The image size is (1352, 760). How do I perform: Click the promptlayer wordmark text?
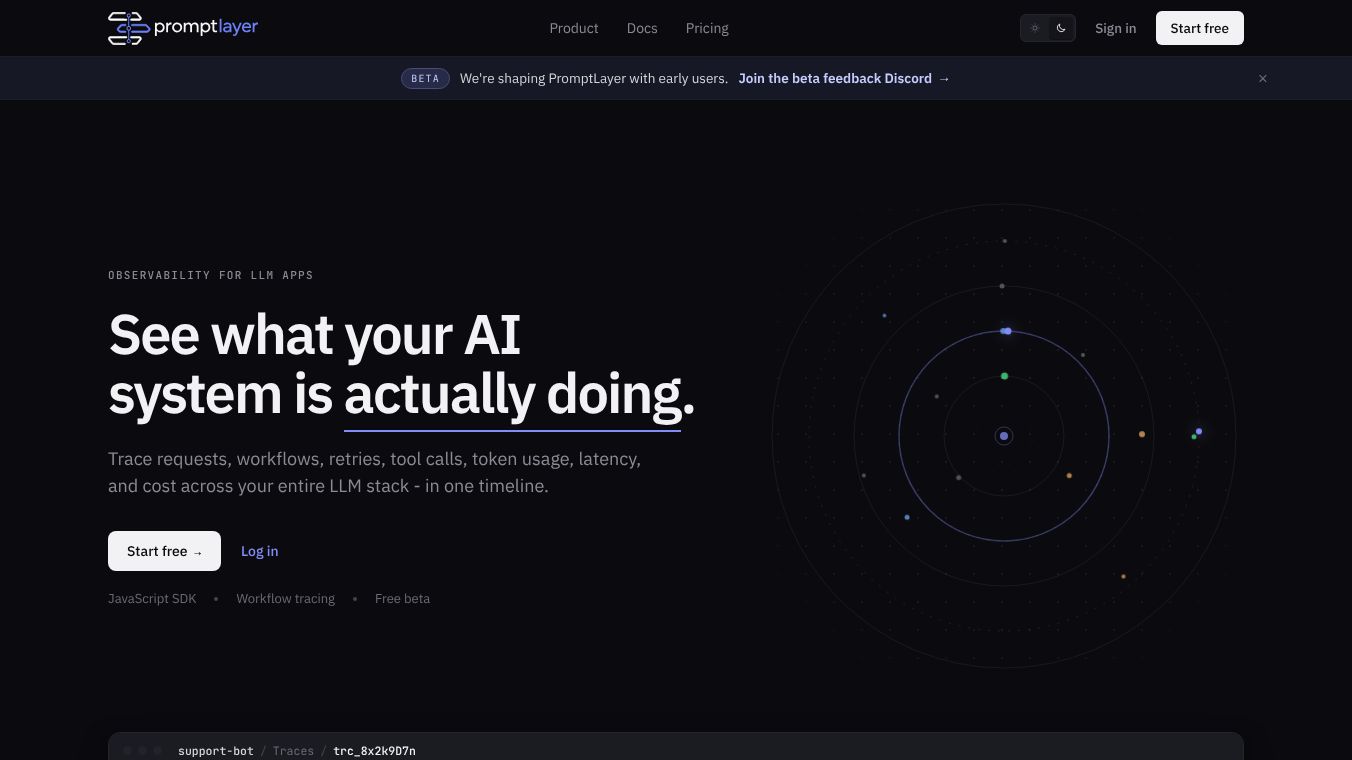pyautogui.click(x=207, y=27)
